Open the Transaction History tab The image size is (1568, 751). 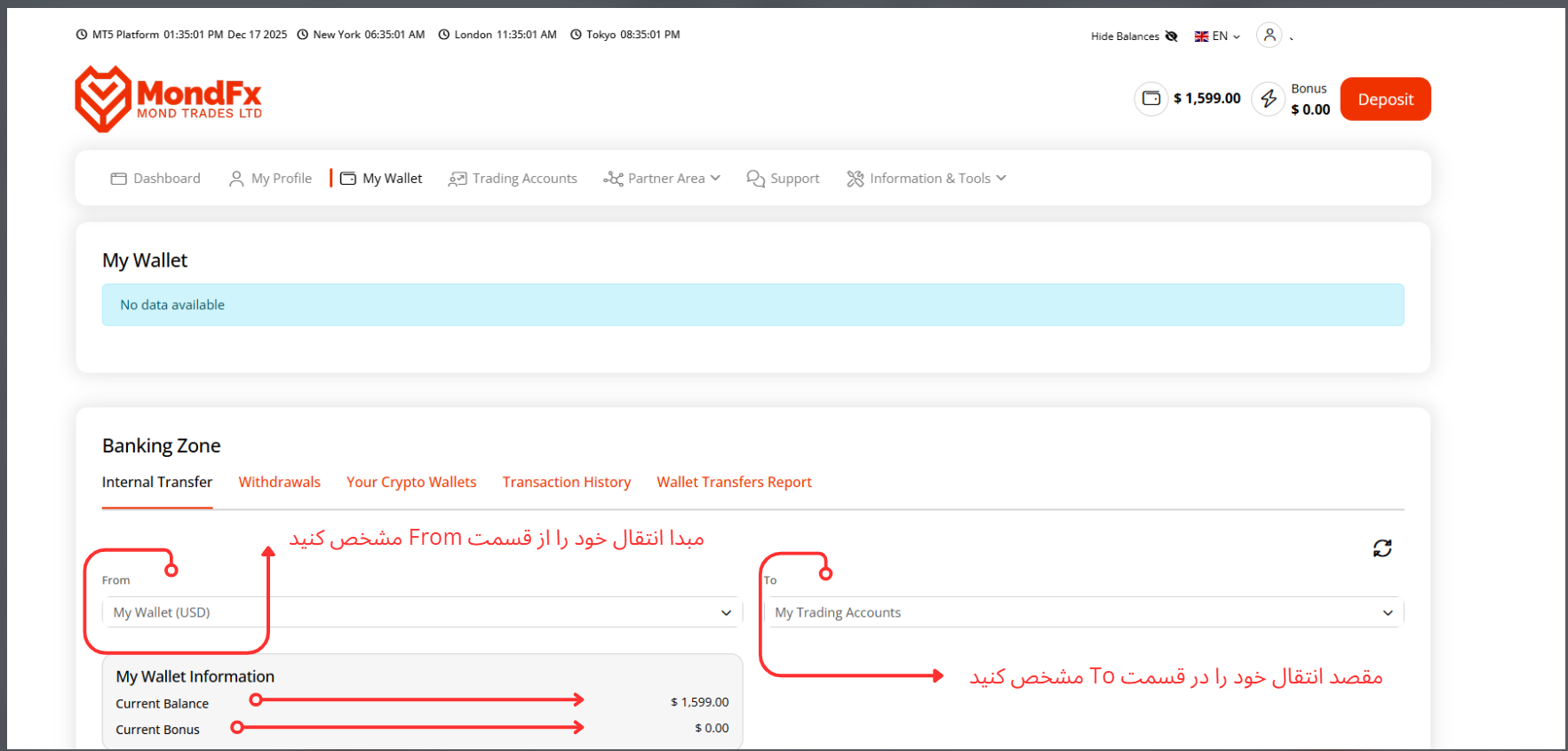(x=566, y=482)
